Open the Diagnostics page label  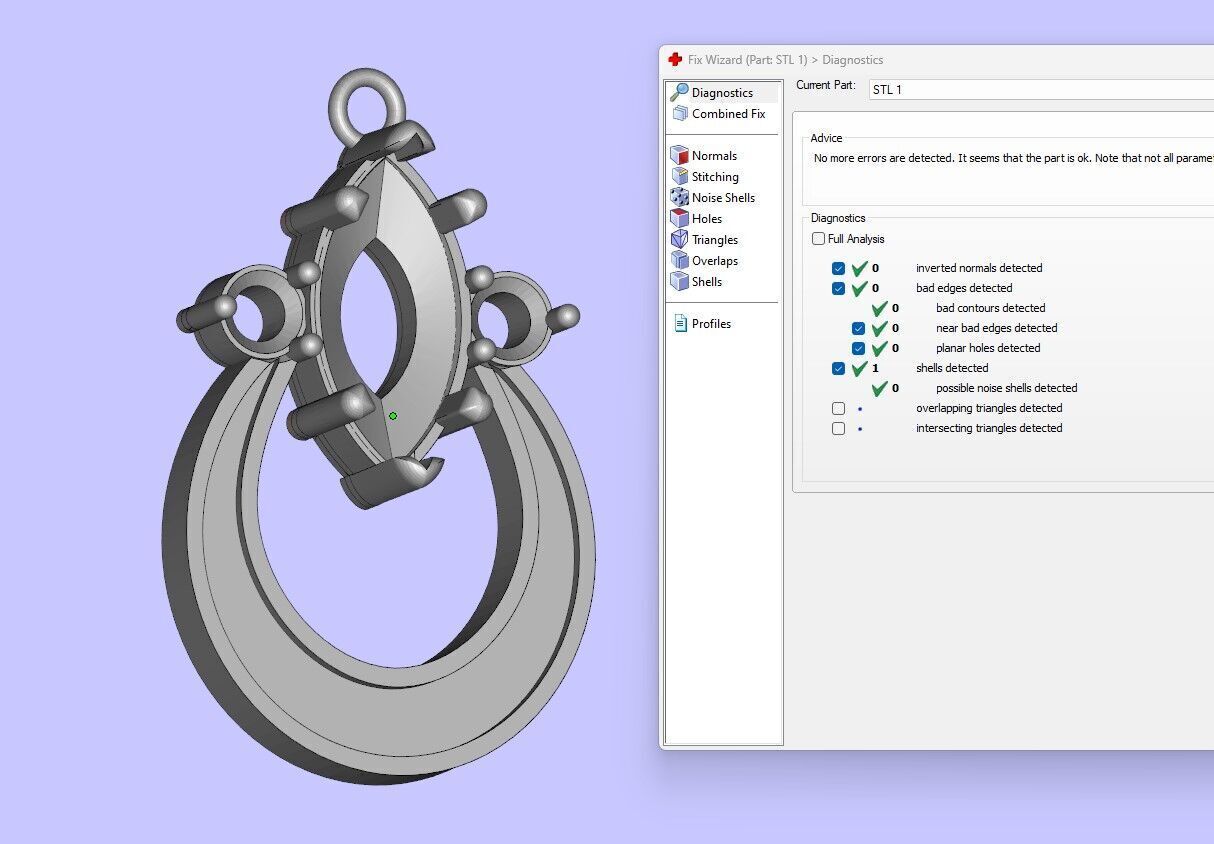click(x=722, y=92)
